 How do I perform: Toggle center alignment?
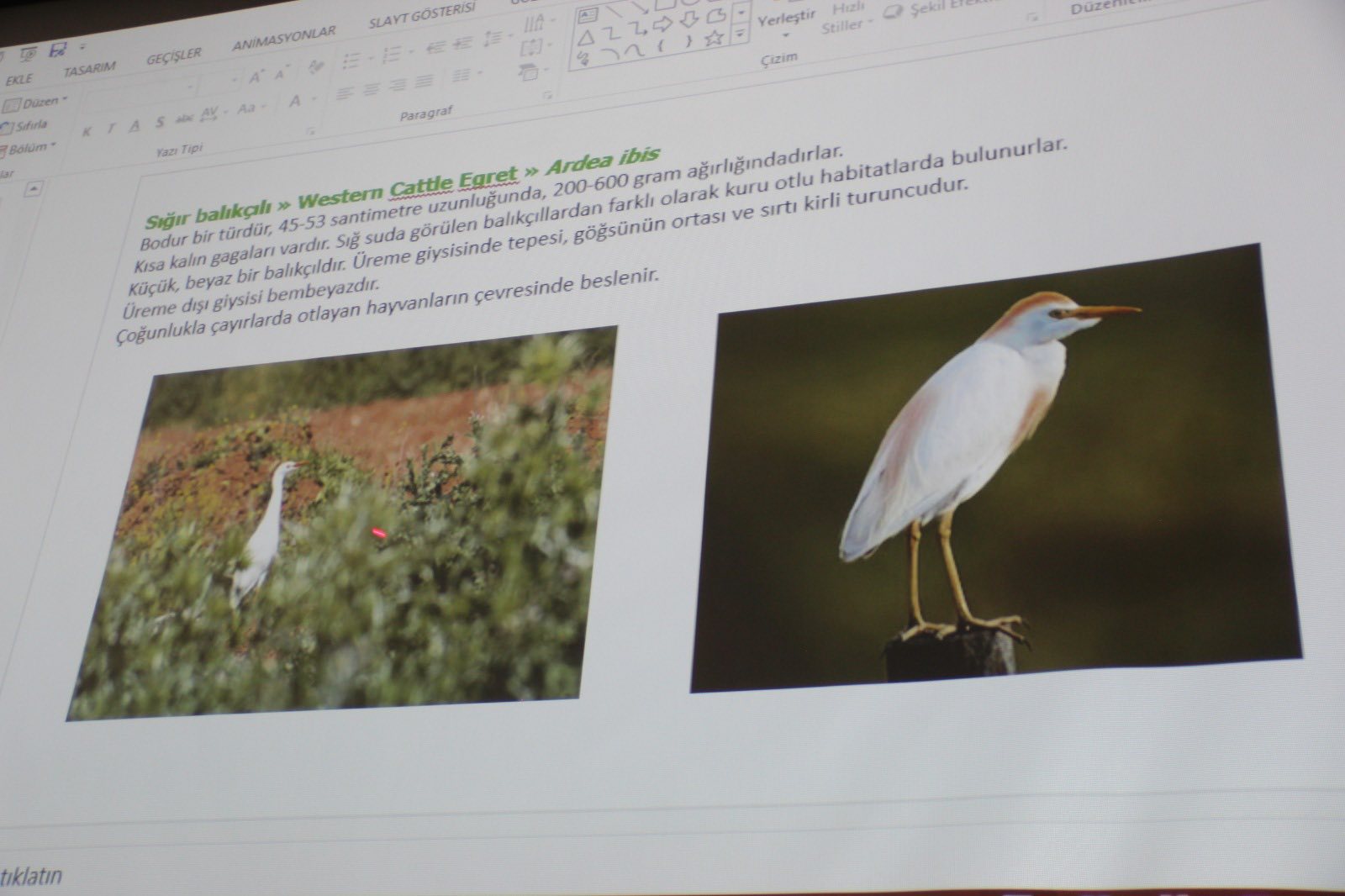pyautogui.click(x=372, y=89)
